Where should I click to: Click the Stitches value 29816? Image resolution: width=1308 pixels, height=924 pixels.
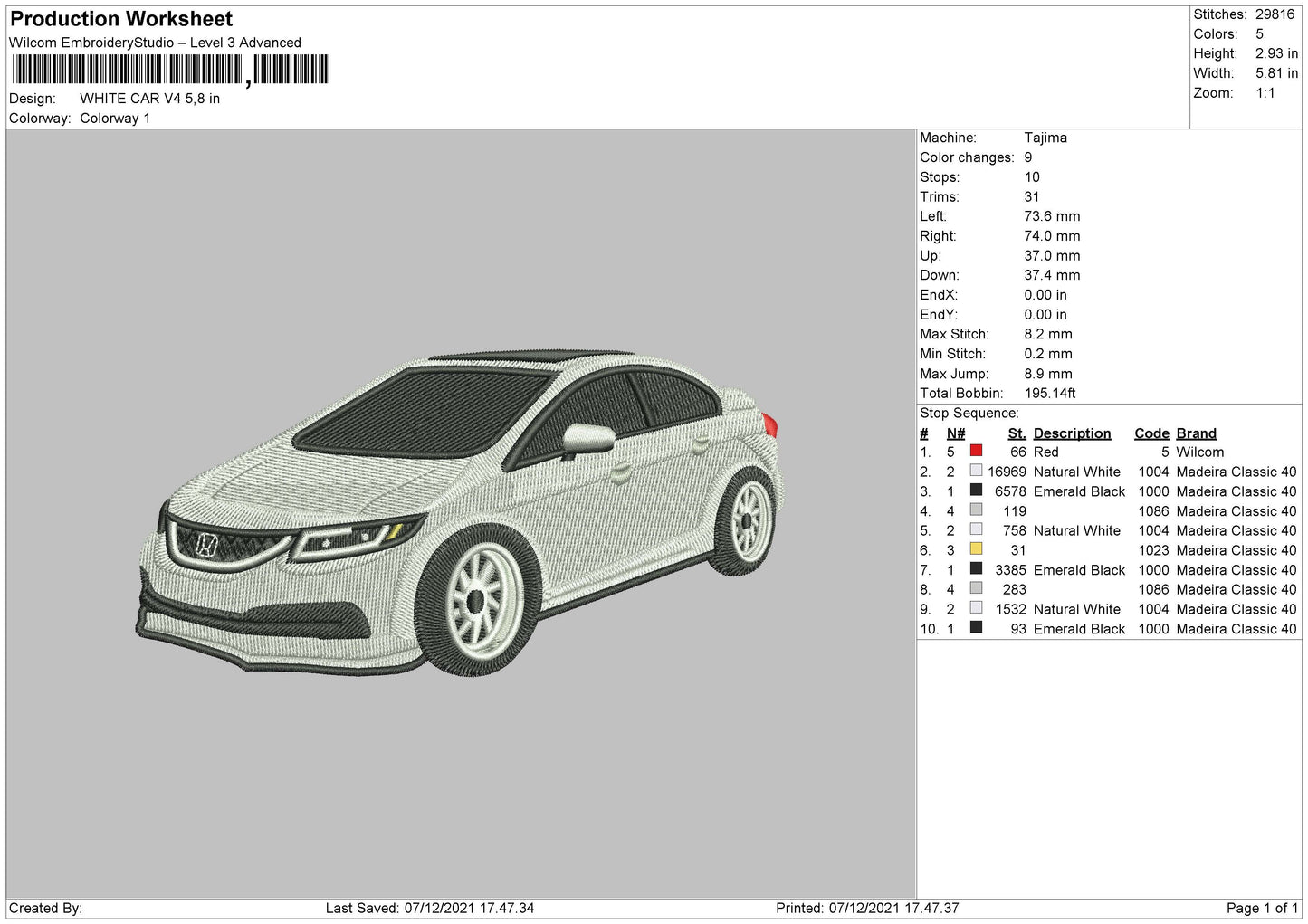tap(1275, 14)
